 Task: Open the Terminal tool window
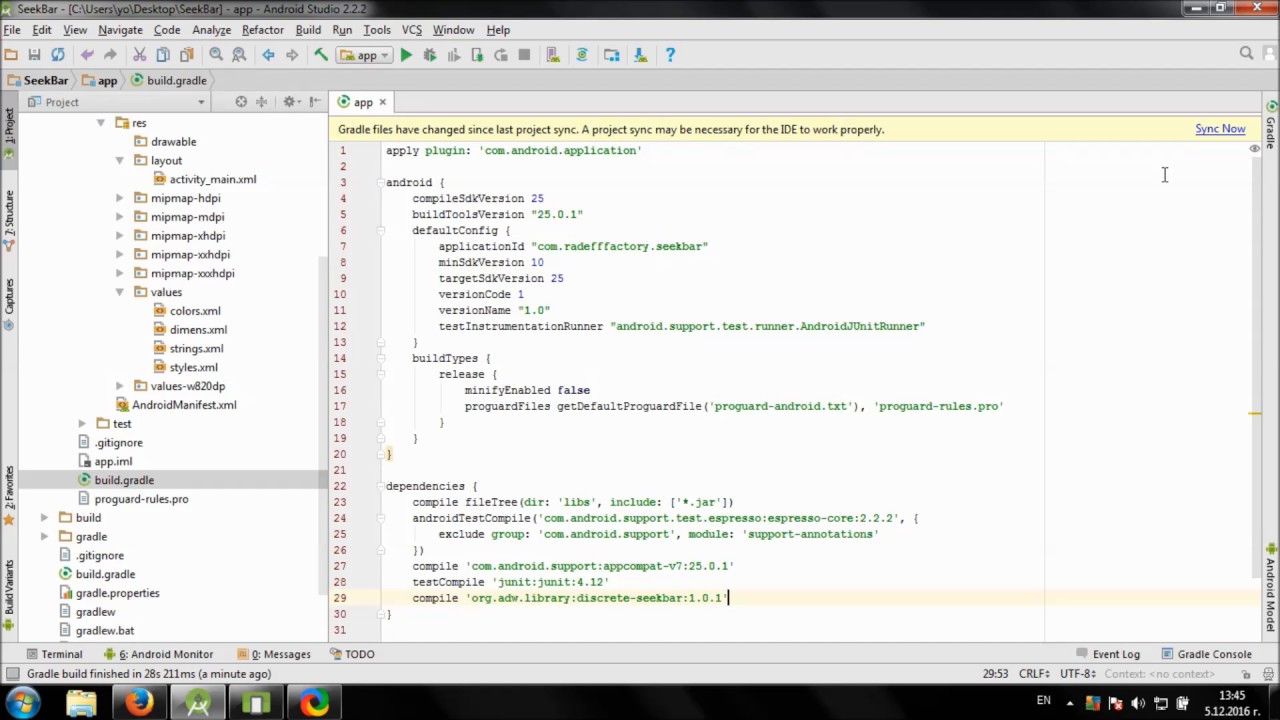pos(54,654)
